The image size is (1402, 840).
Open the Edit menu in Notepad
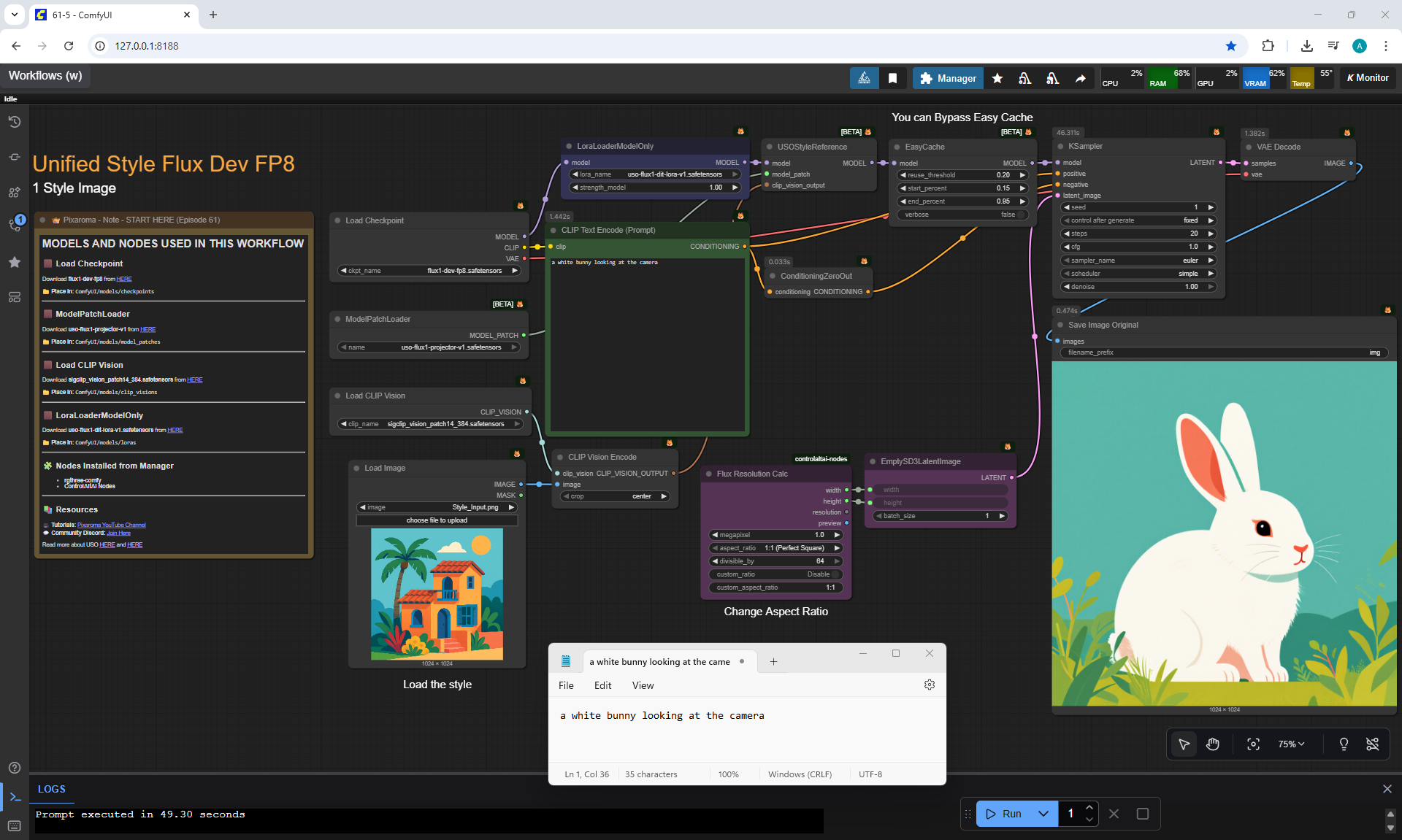pyautogui.click(x=602, y=685)
